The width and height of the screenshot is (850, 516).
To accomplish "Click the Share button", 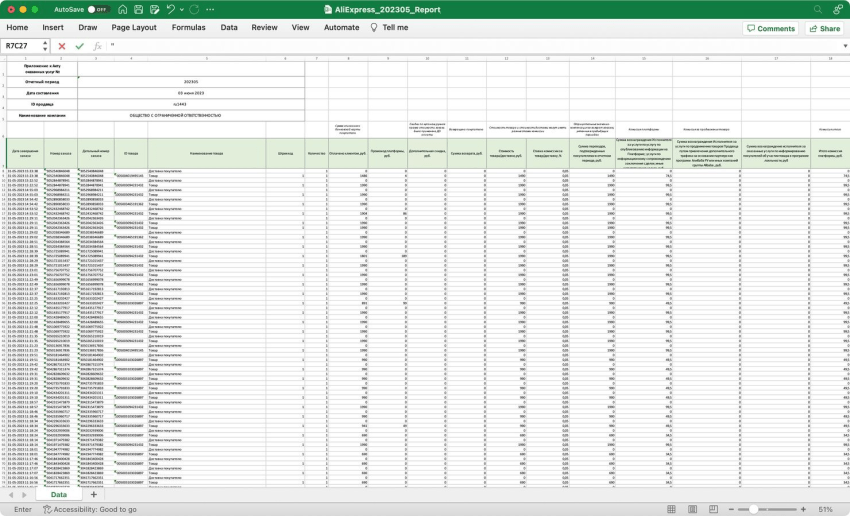I will (x=825, y=28).
